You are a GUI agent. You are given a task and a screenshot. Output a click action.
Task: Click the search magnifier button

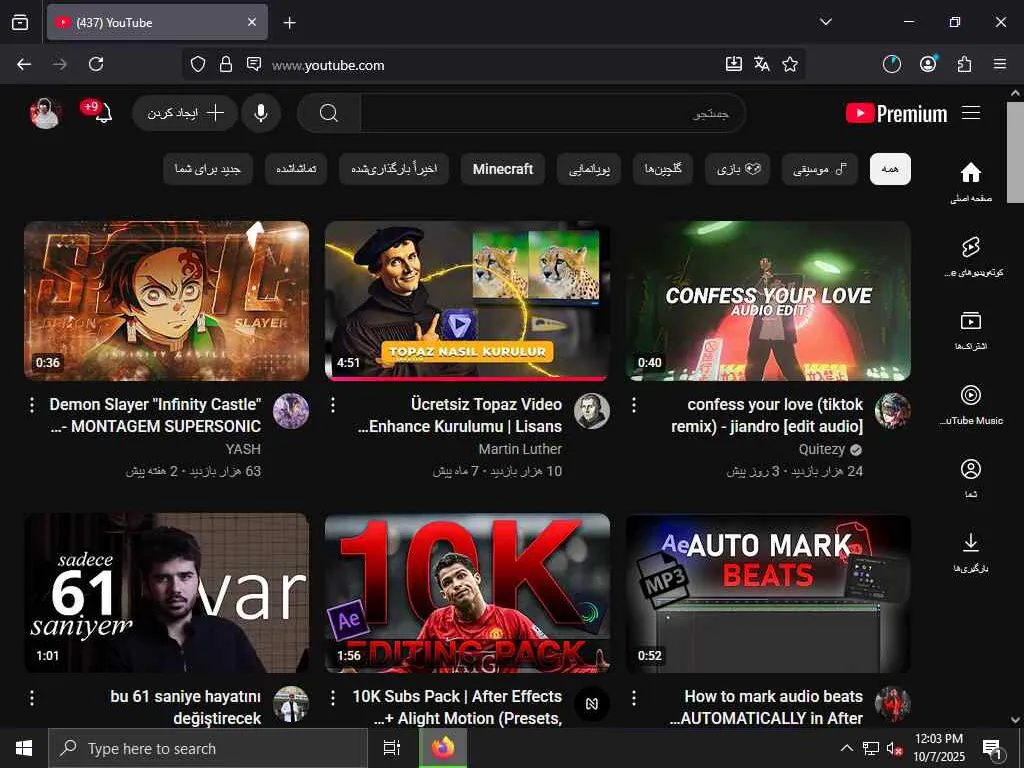[329, 113]
